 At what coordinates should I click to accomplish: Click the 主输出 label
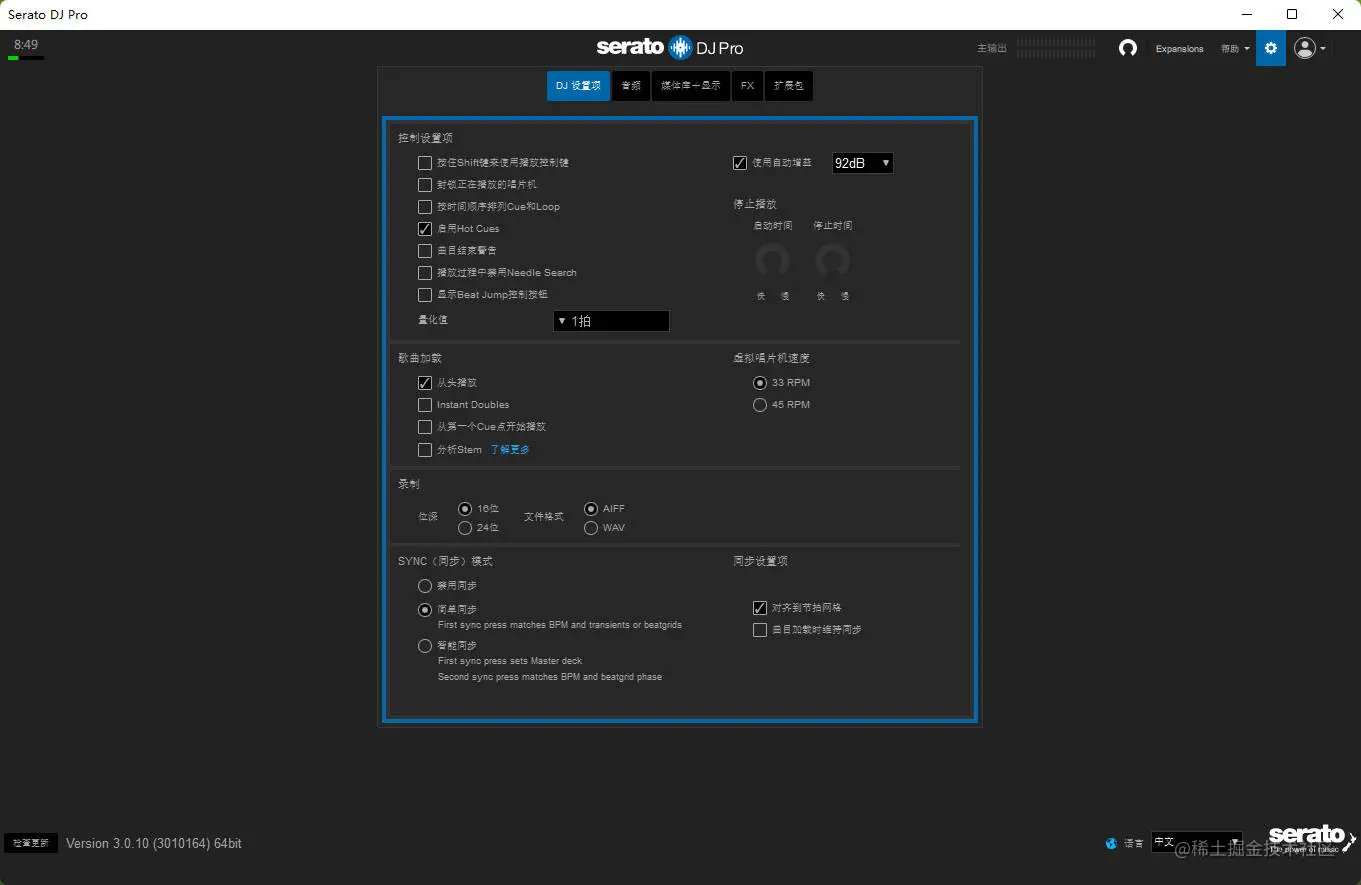(x=992, y=49)
